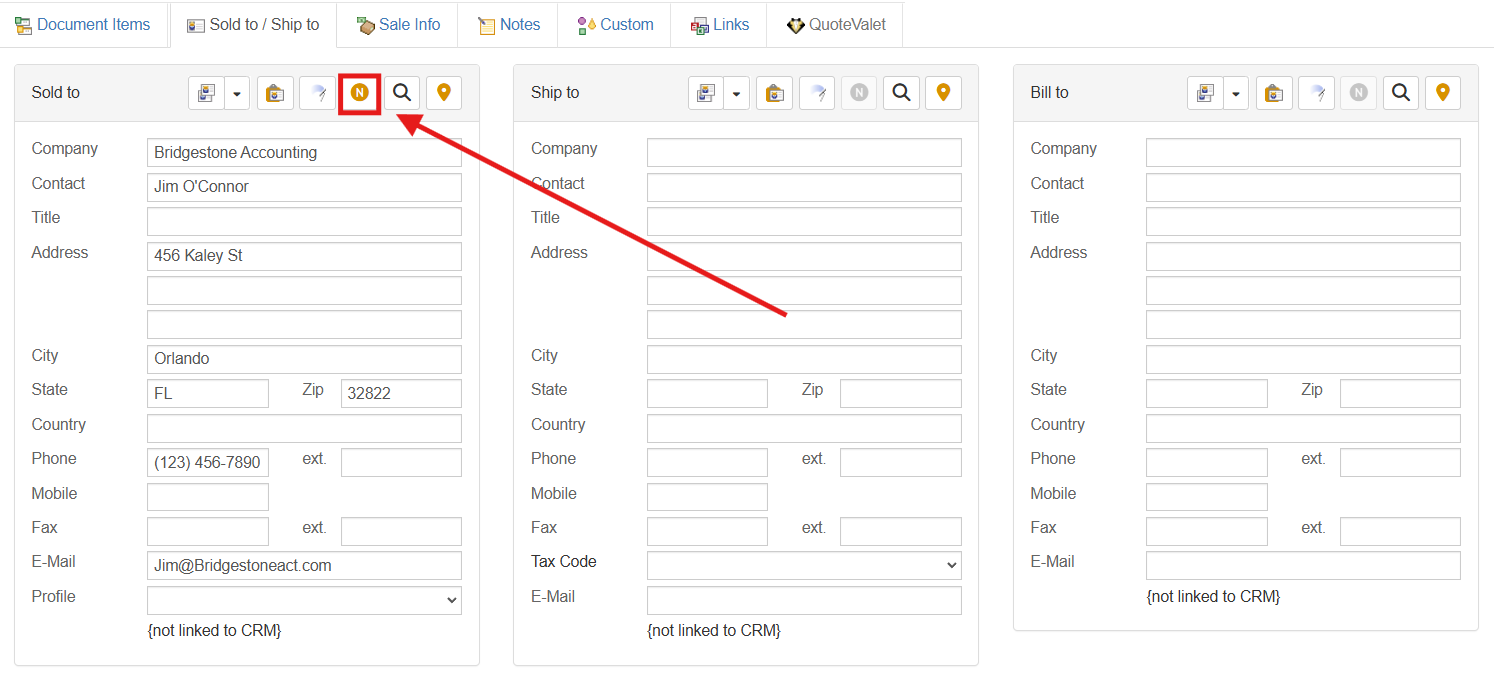Open the Sale Info tab

tap(398, 25)
